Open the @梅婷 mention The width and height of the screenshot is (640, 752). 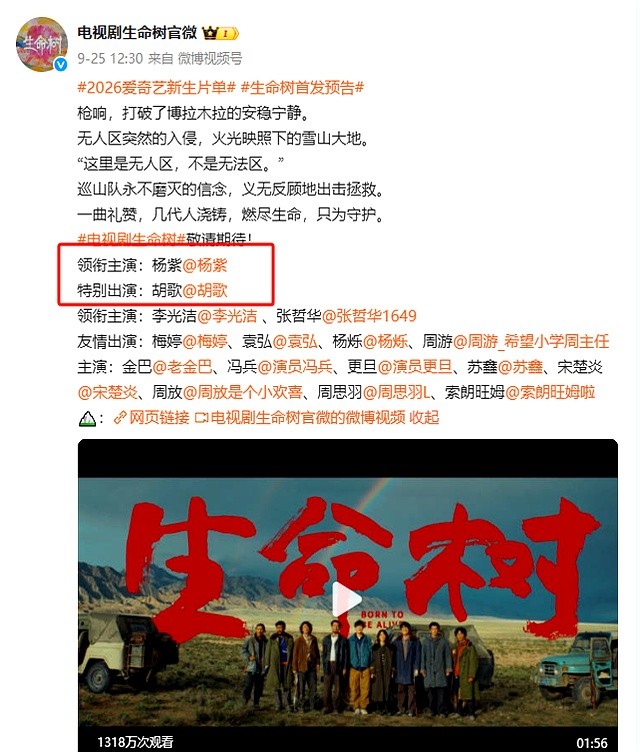tap(205, 341)
